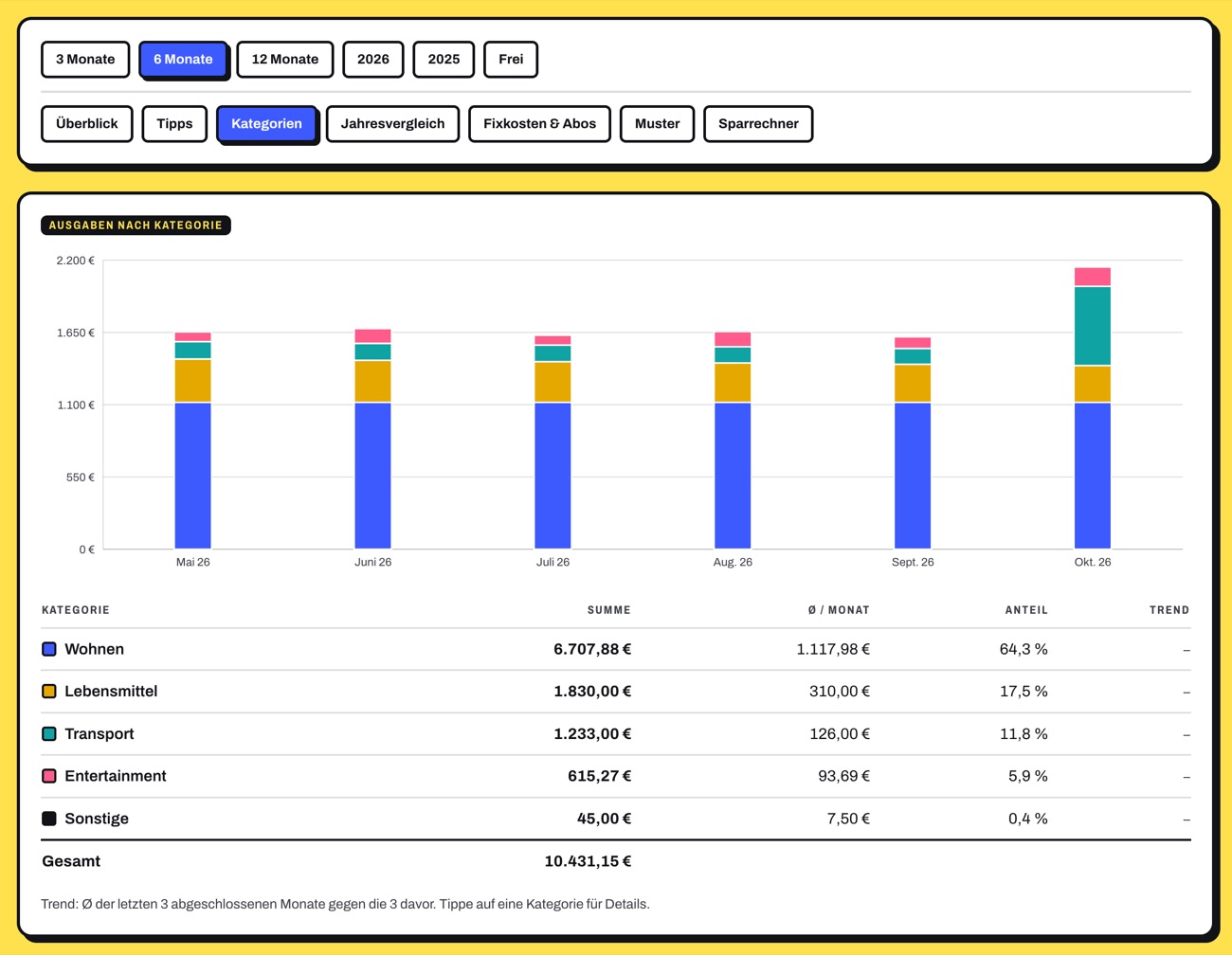Open the Überblick tab

tap(87, 123)
